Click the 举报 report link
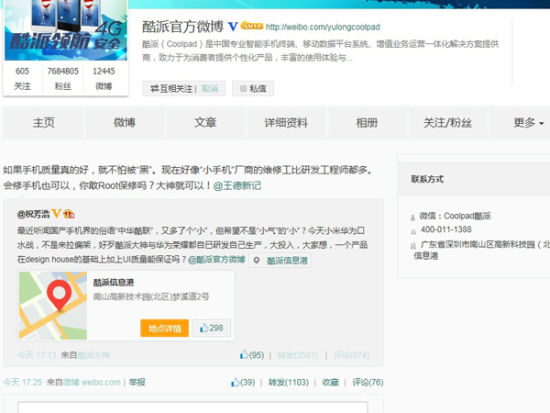The width and height of the screenshot is (550, 413). 137,382
